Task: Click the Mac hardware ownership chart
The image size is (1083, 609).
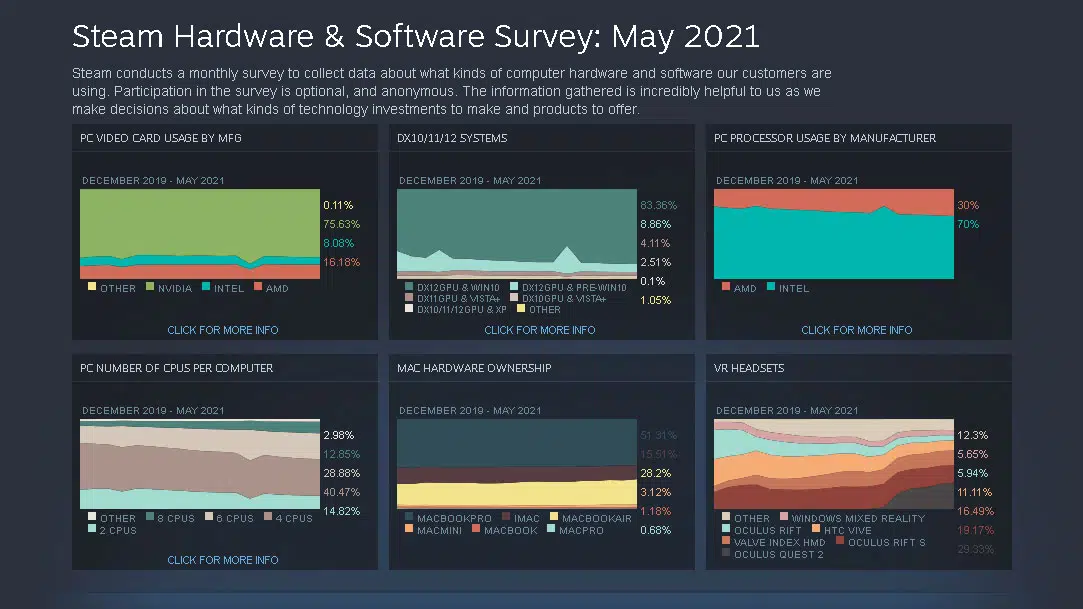Action: coord(517,464)
